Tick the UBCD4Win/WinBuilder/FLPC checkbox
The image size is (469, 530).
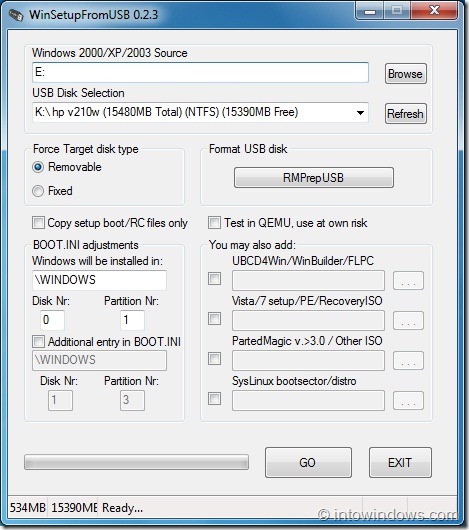click(214, 279)
